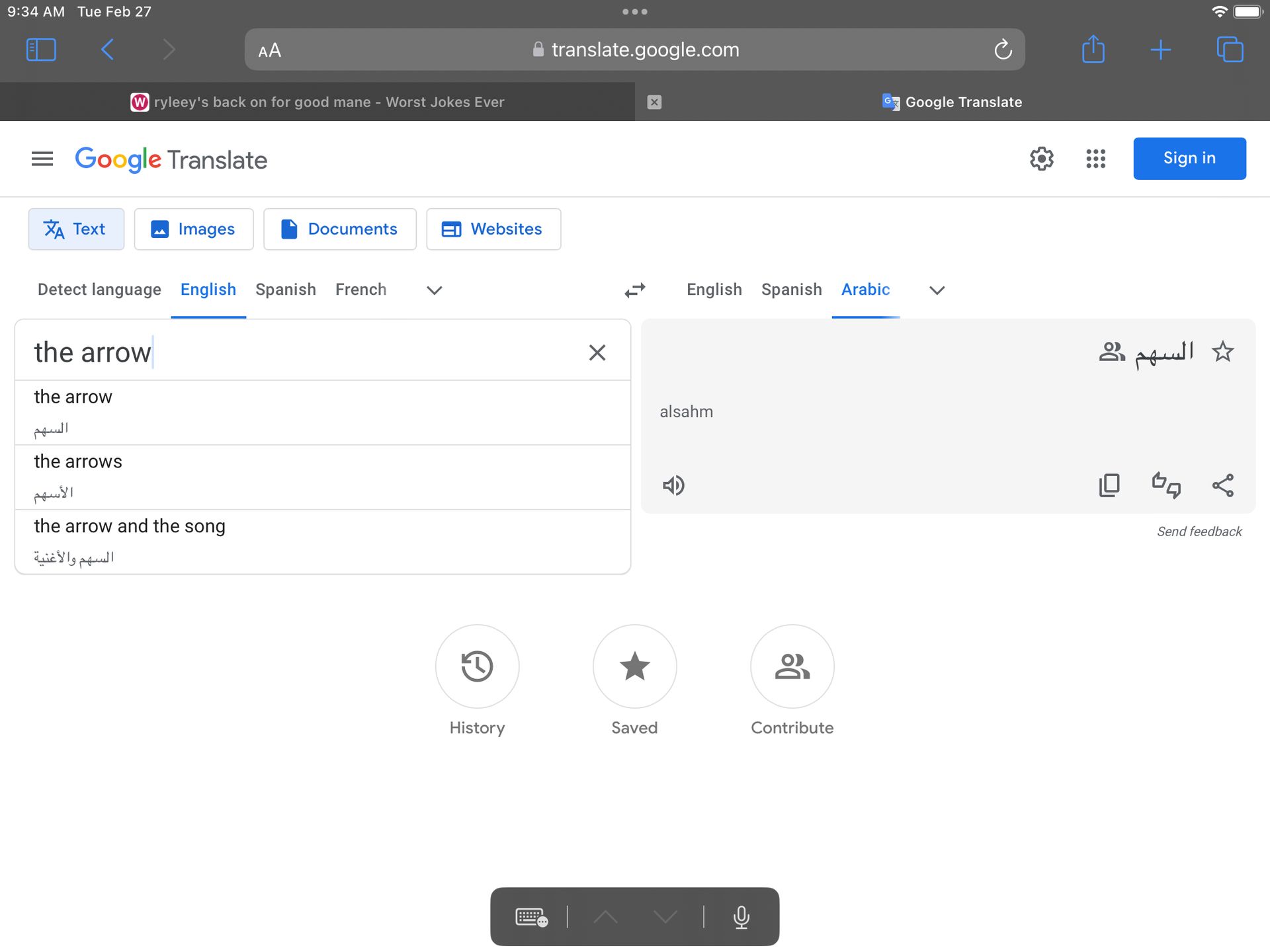Copy the translation to clipboard
The height and width of the screenshot is (952, 1270).
pyautogui.click(x=1109, y=485)
